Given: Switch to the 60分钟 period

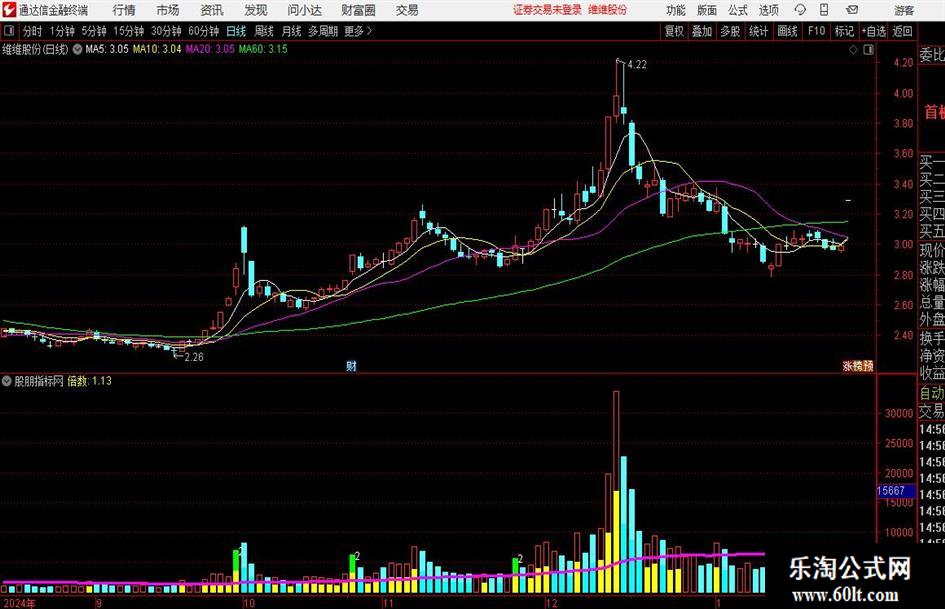Looking at the screenshot, I should [204, 31].
